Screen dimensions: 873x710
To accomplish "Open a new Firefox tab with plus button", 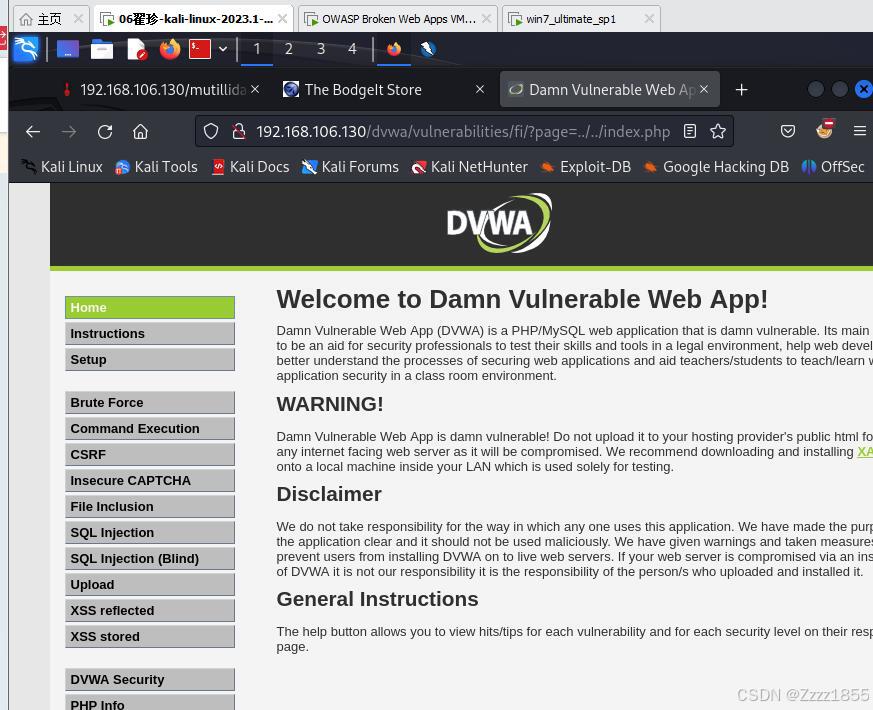I will pyautogui.click(x=741, y=90).
